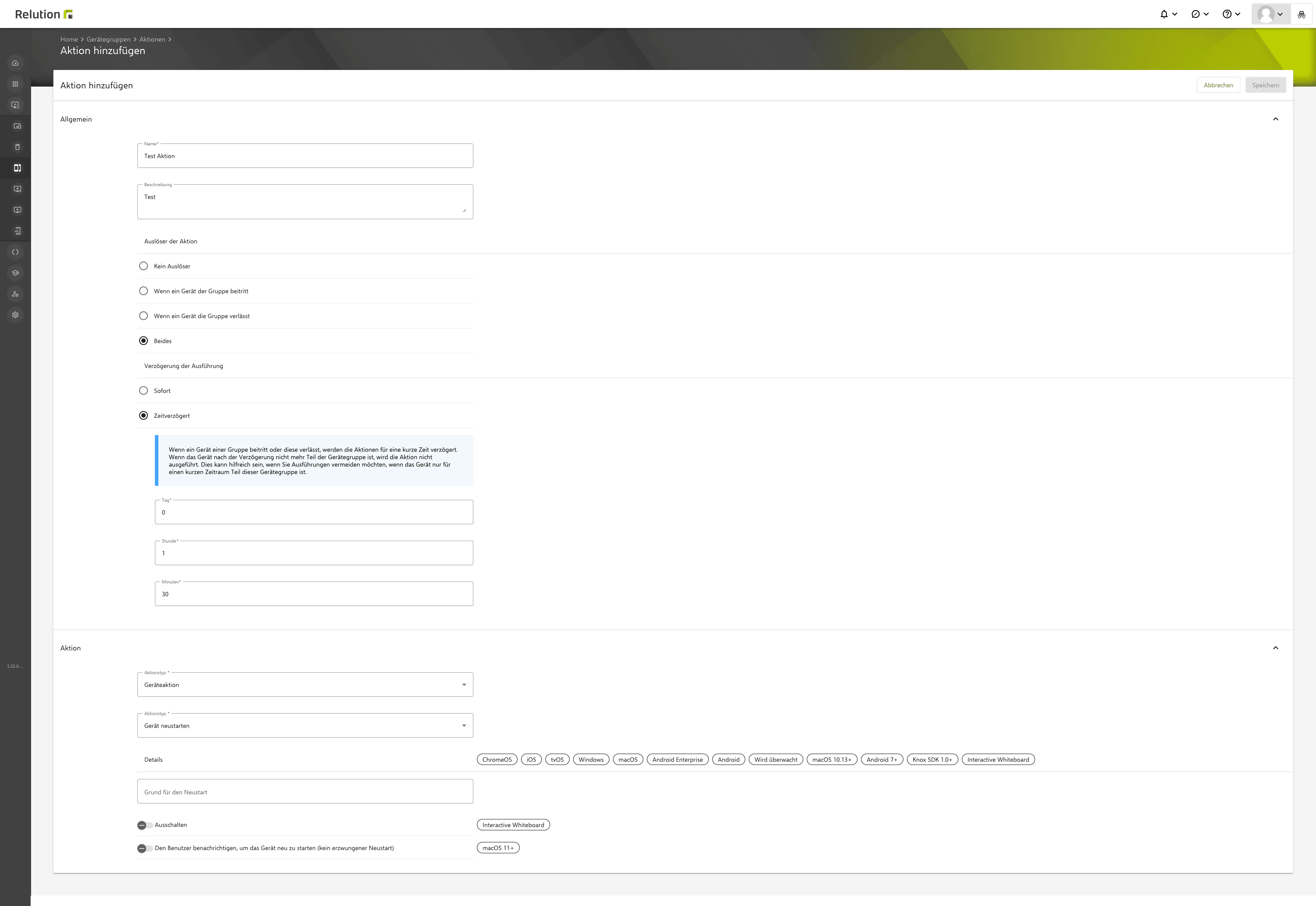Click the 'Abbrechen' button

[x=1218, y=85]
